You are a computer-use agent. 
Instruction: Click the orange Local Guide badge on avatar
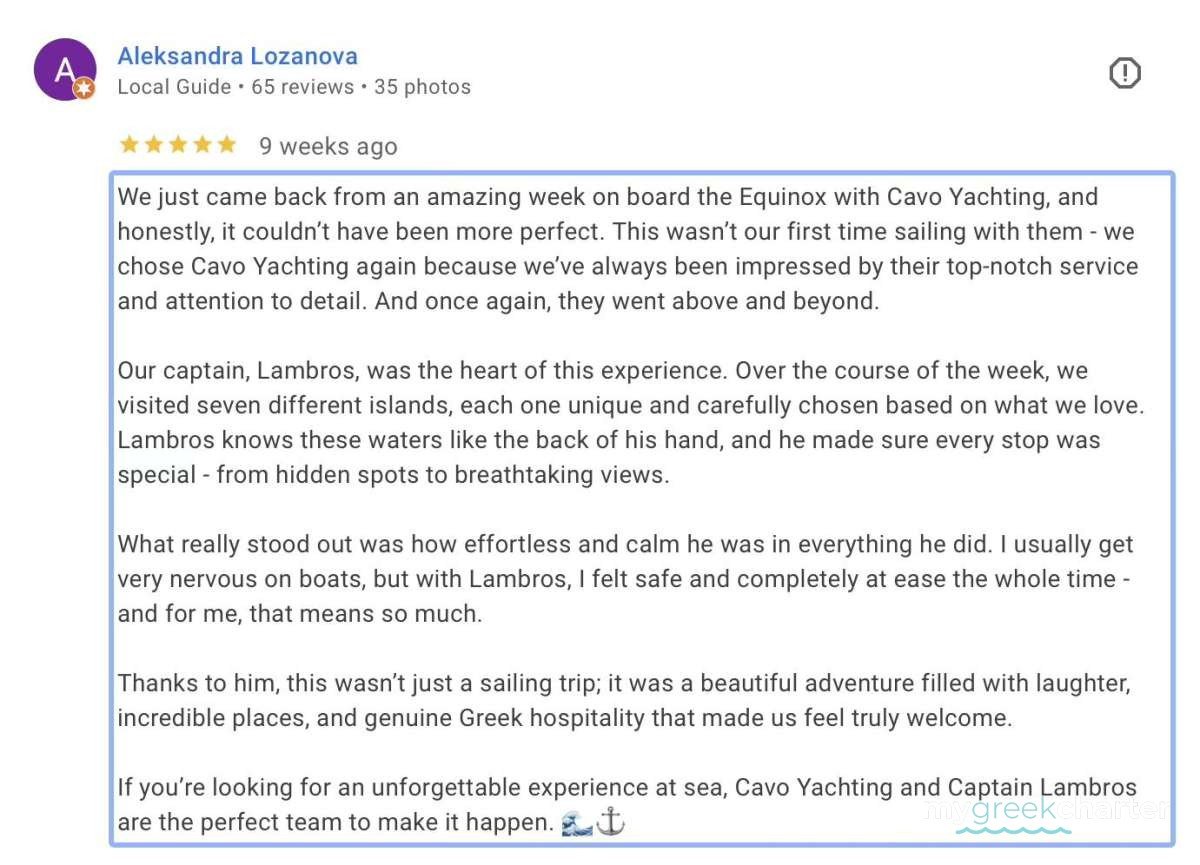point(86,90)
